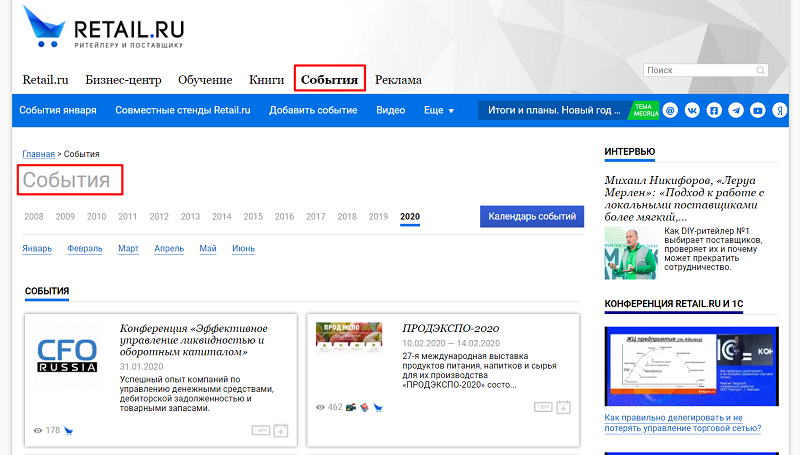Click in the Поиск search field
The image size is (800, 455).
706,70
